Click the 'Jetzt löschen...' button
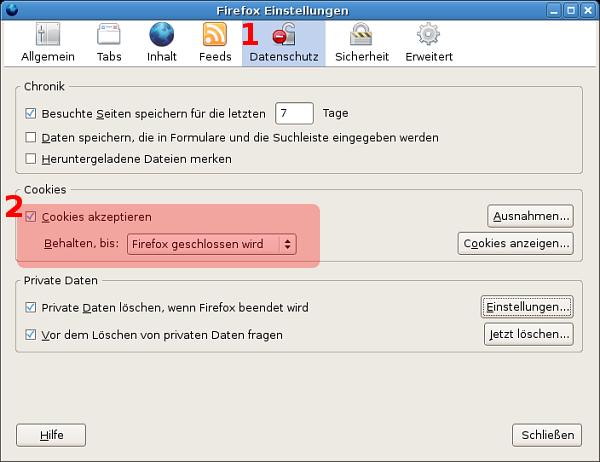This screenshot has height=462, width=600. (529, 335)
